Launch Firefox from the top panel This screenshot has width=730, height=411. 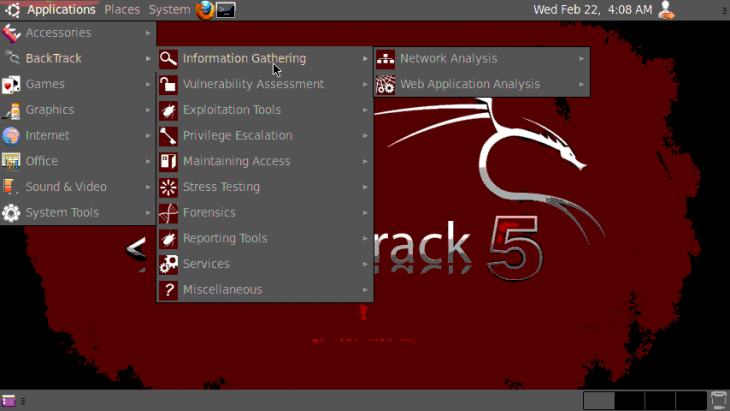205,10
